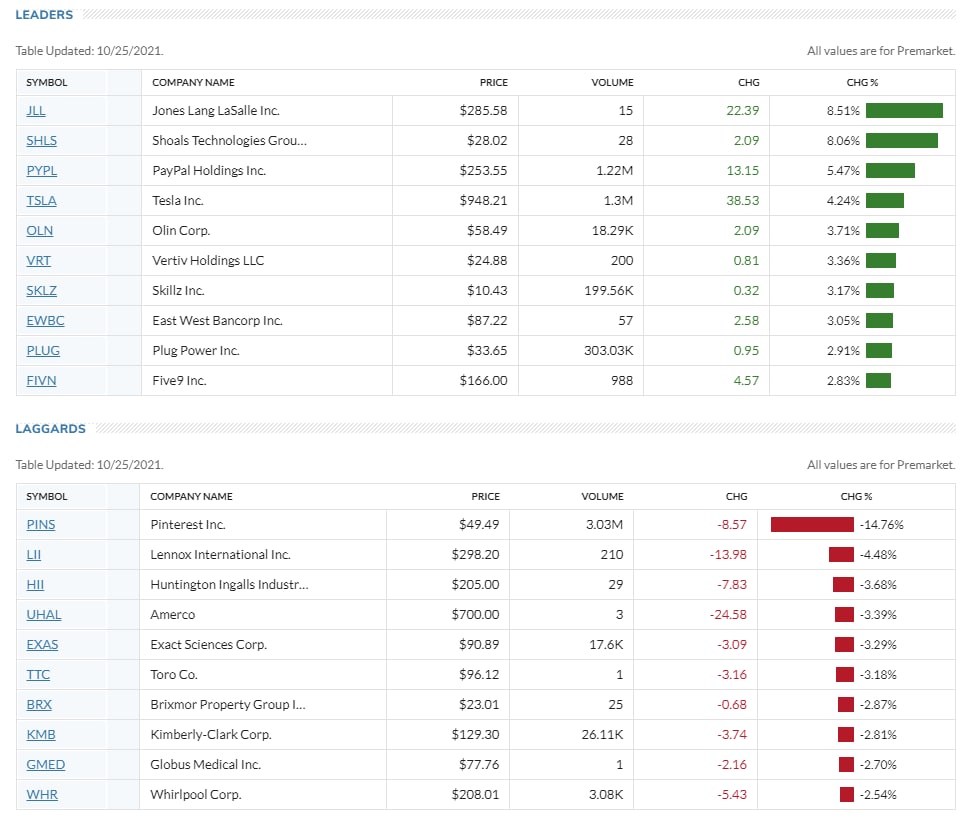
Task: Open the SHLS symbol link
Action: (41, 141)
